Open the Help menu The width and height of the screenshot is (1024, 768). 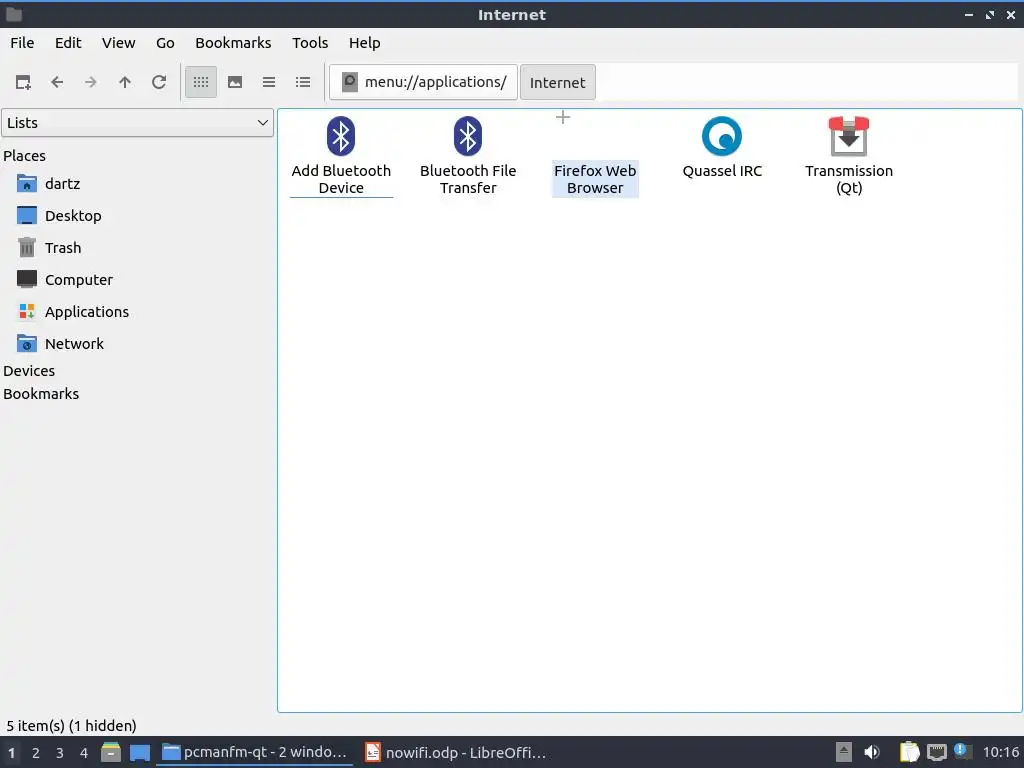[x=364, y=43]
